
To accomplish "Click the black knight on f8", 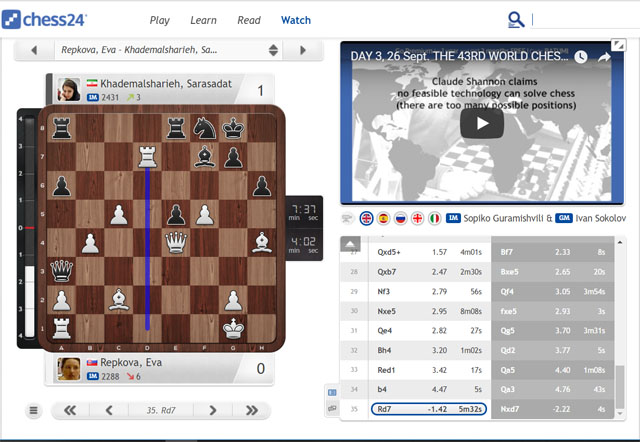I will [x=204, y=128].
